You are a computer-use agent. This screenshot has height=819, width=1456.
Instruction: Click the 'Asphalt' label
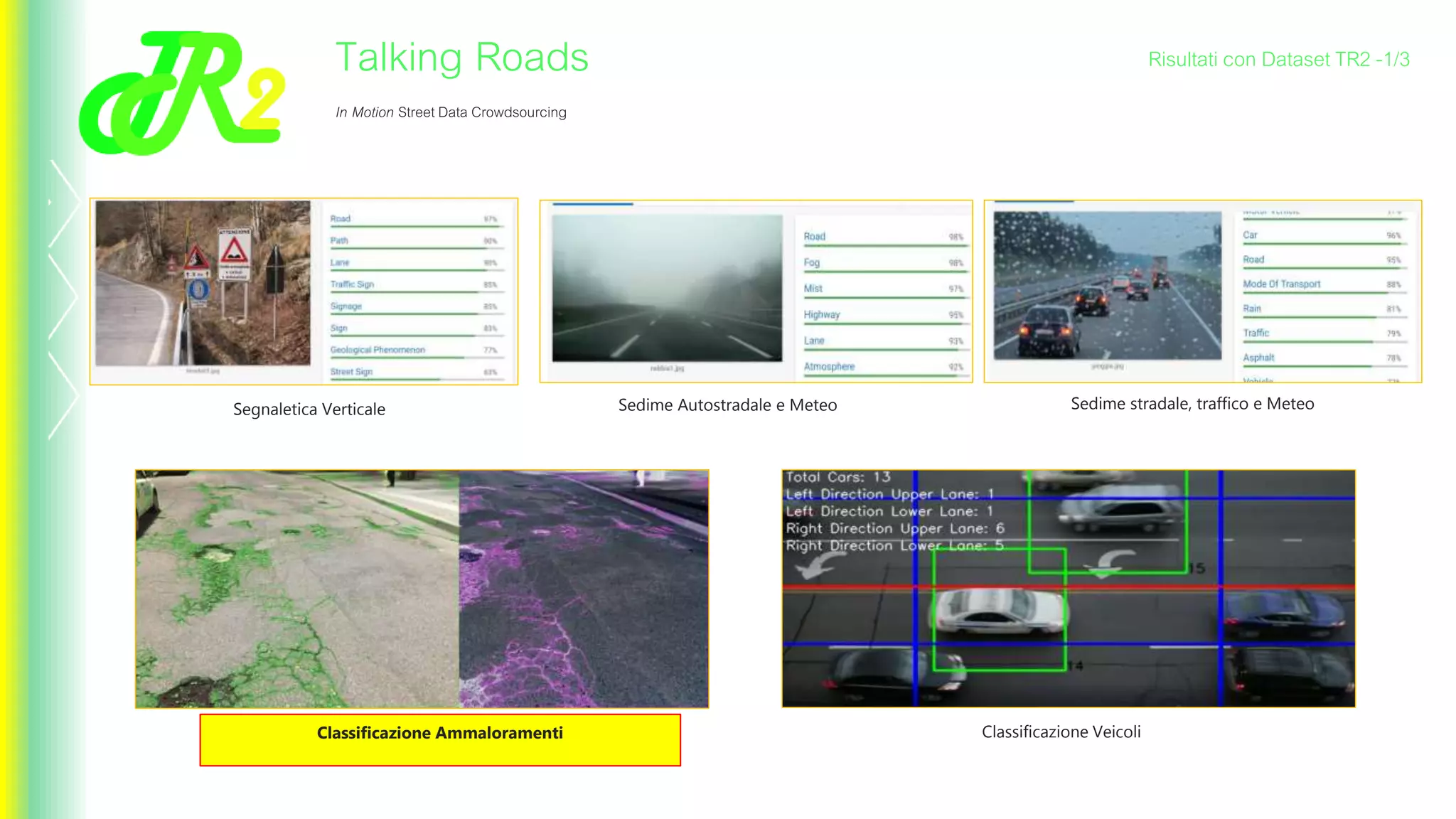1258,358
